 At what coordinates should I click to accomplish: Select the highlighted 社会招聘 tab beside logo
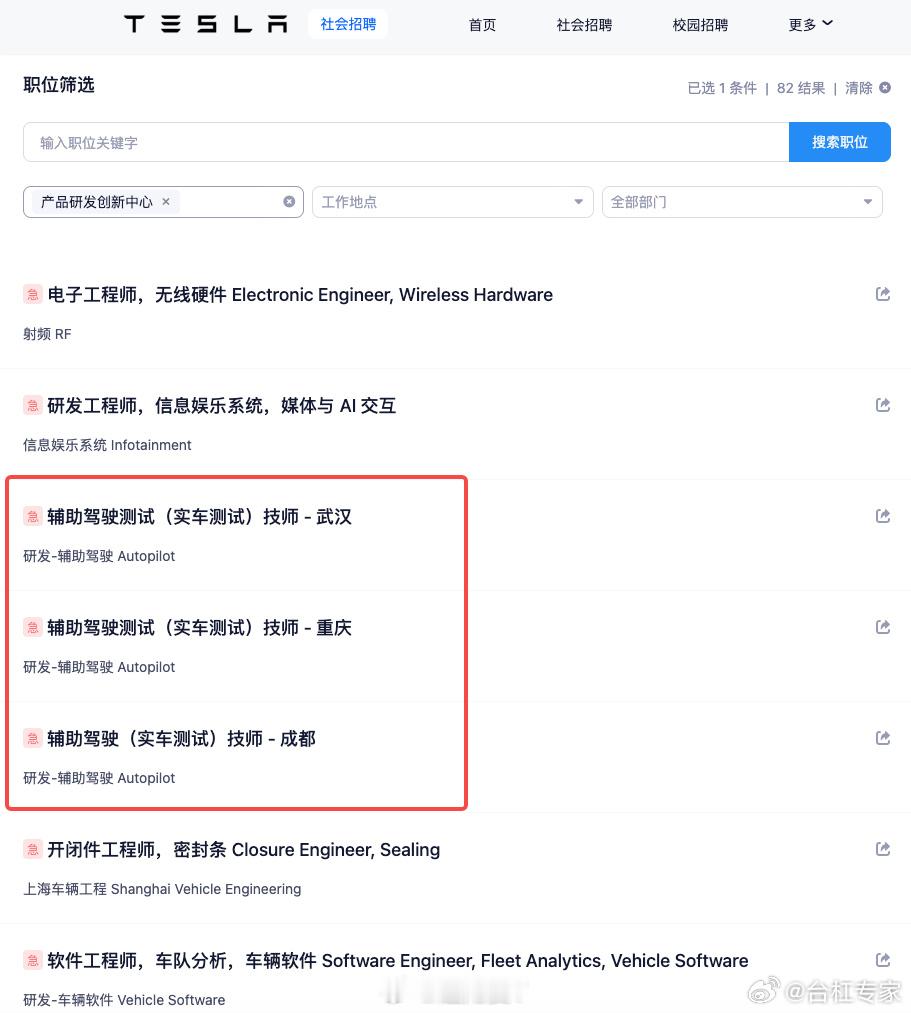(348, 25)
